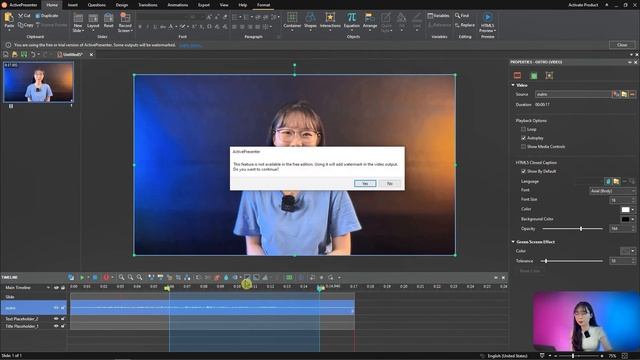This screenshot has width=640, height=360.
Task: Toggle the Loop checkbox
Action: (x=523, y=129)
